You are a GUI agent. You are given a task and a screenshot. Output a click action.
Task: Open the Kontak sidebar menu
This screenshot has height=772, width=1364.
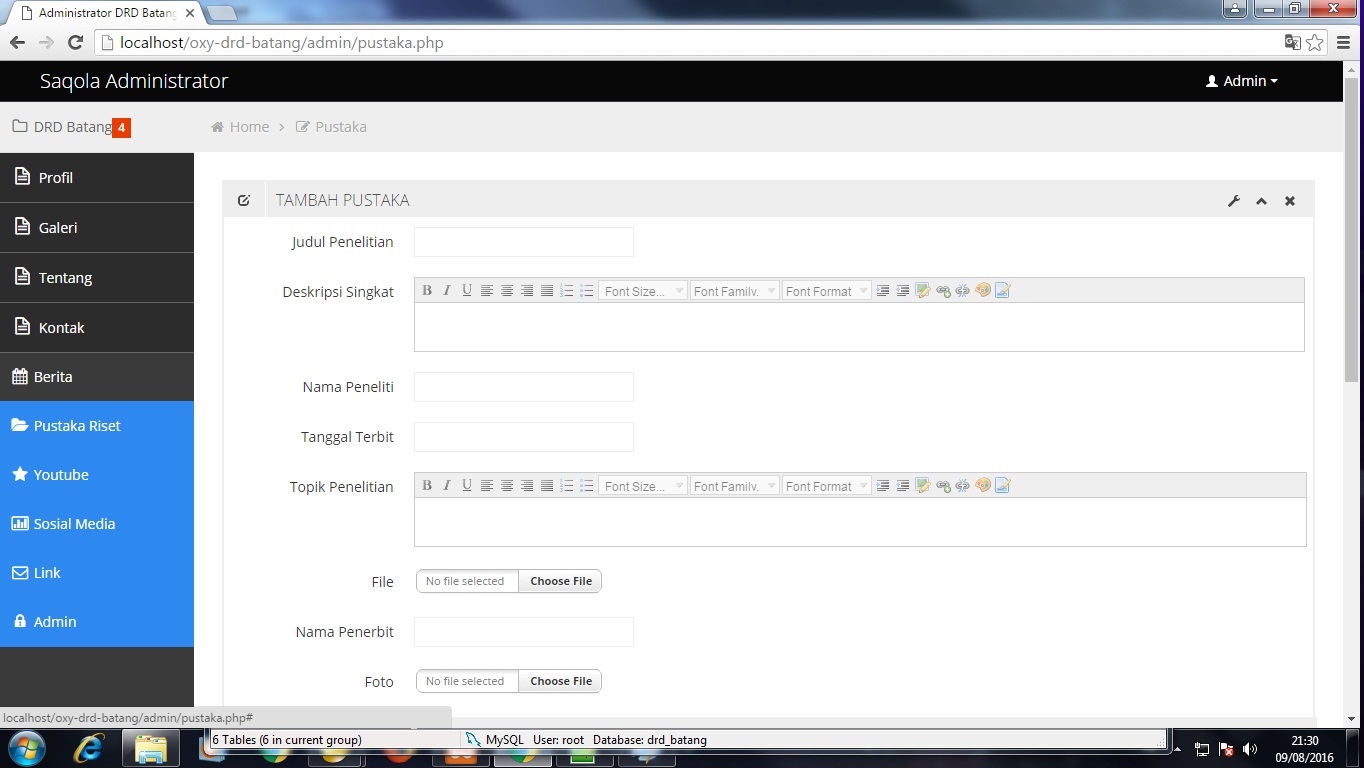pos(97,328)
